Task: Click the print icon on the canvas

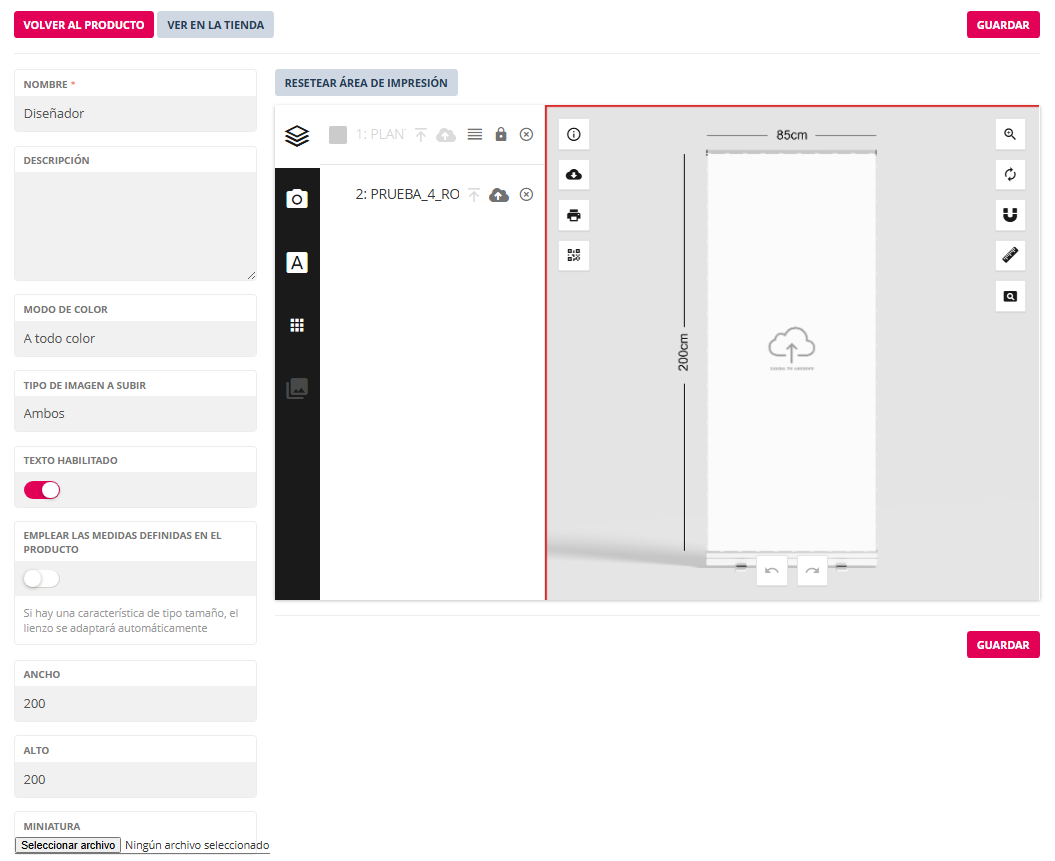Action: tap(574, 215)
